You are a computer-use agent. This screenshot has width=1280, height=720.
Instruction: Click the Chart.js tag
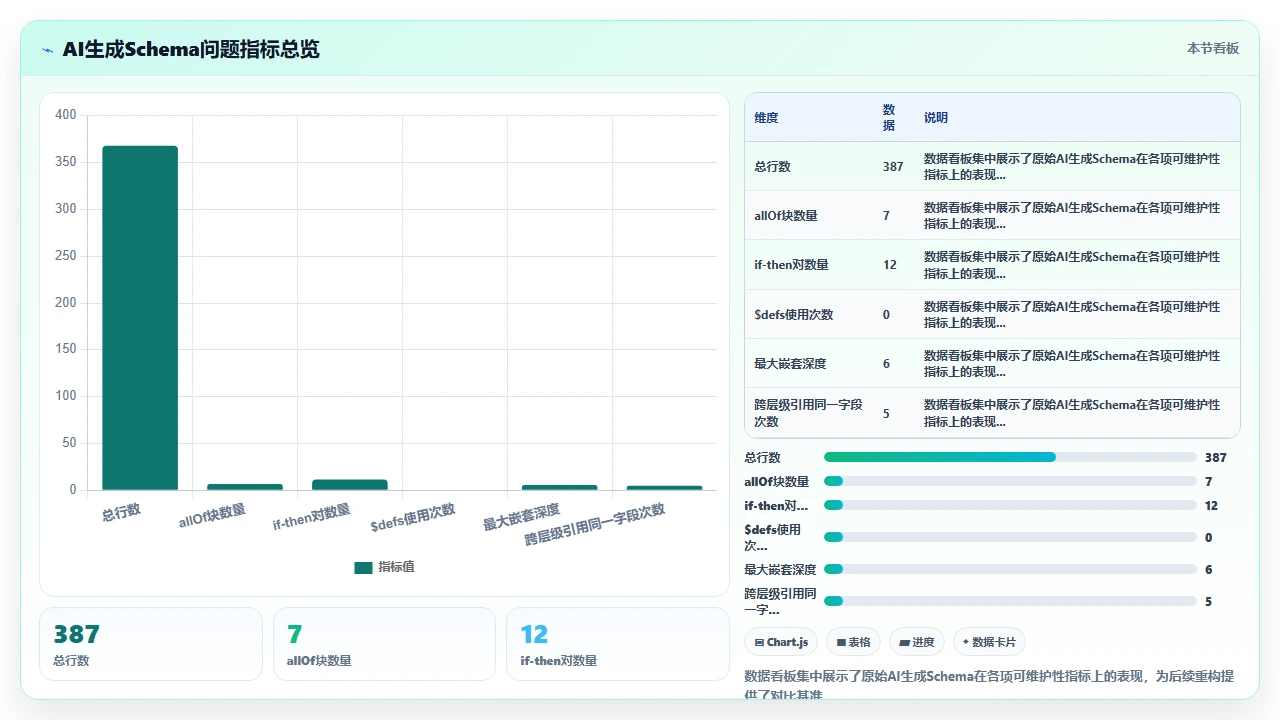(781, 642)
